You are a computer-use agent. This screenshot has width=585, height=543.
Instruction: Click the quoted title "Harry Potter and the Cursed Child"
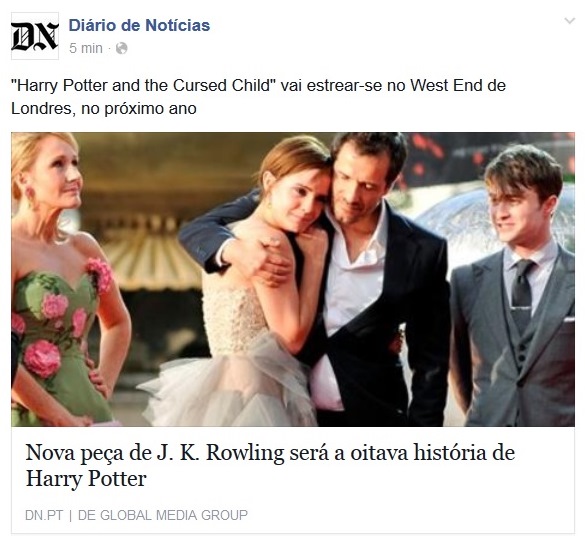[x=143, y=86]
